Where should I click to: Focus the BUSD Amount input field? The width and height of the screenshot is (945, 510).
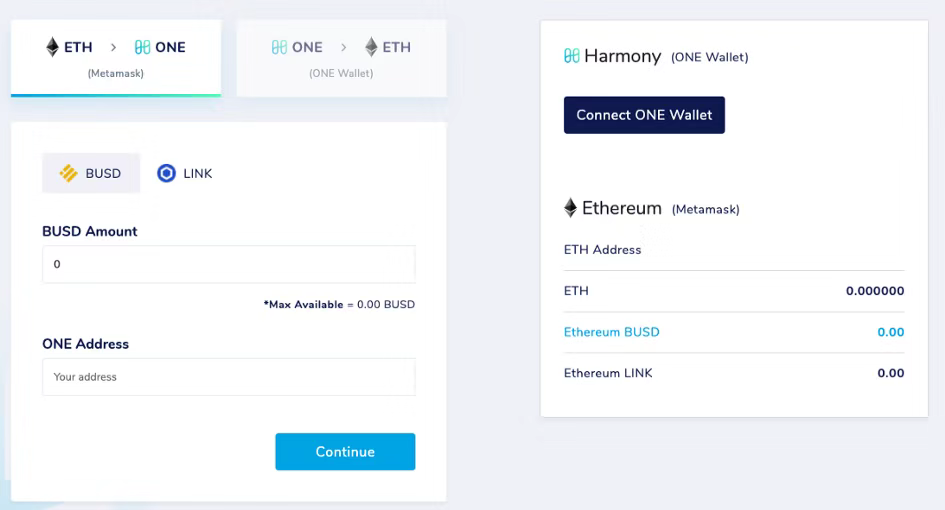click(x=229, y=264)
